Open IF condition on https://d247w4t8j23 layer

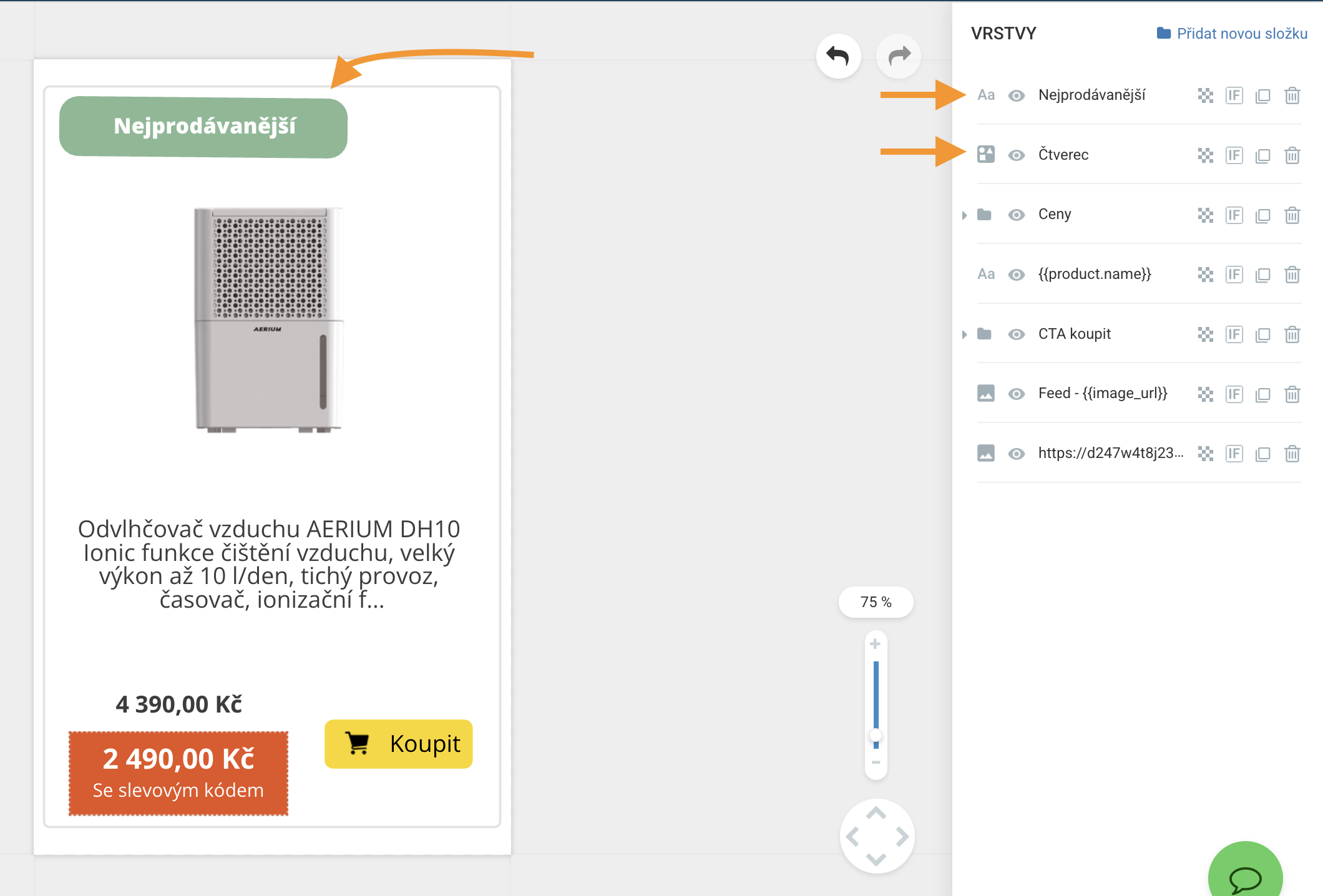(1234, 454)
